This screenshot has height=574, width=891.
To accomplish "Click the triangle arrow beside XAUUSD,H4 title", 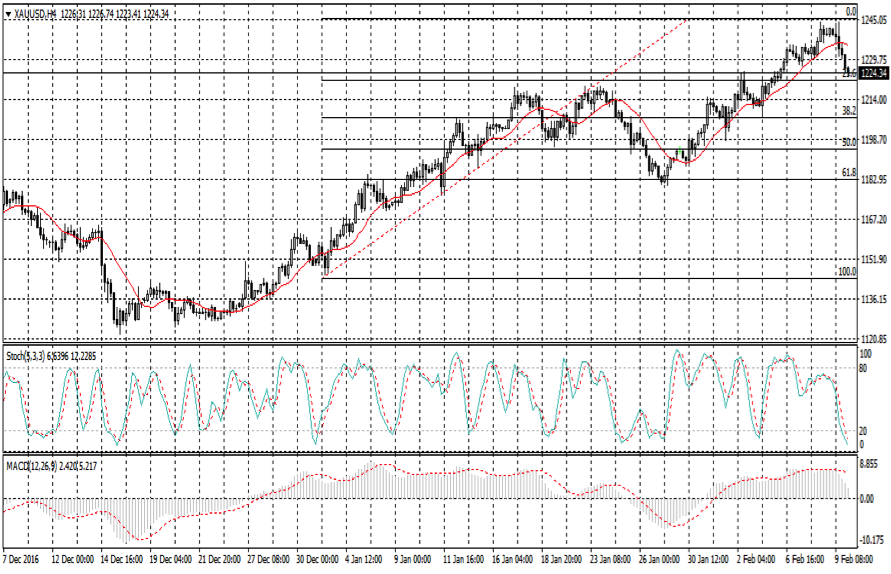I will coord(9,14).
